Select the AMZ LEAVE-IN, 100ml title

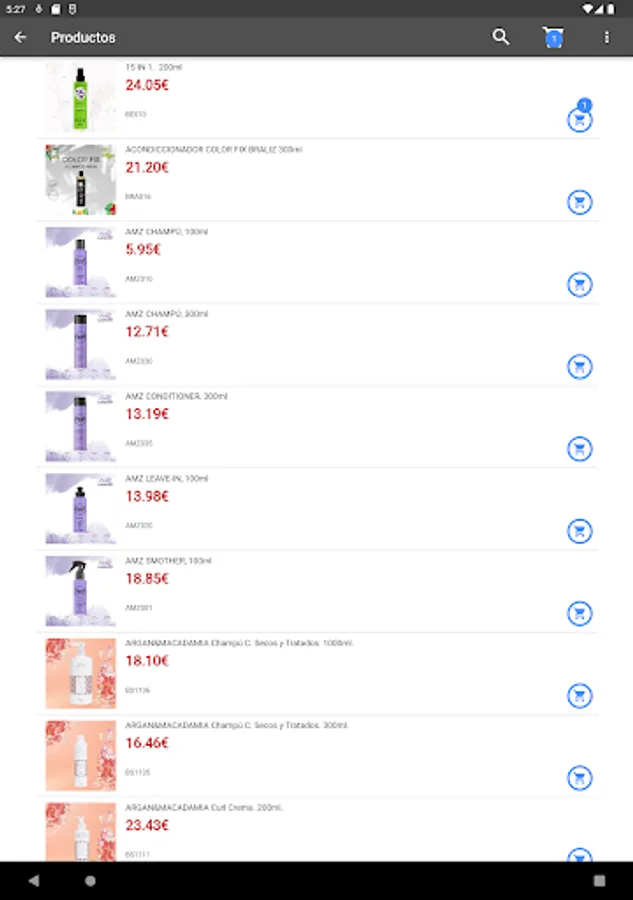167,479
